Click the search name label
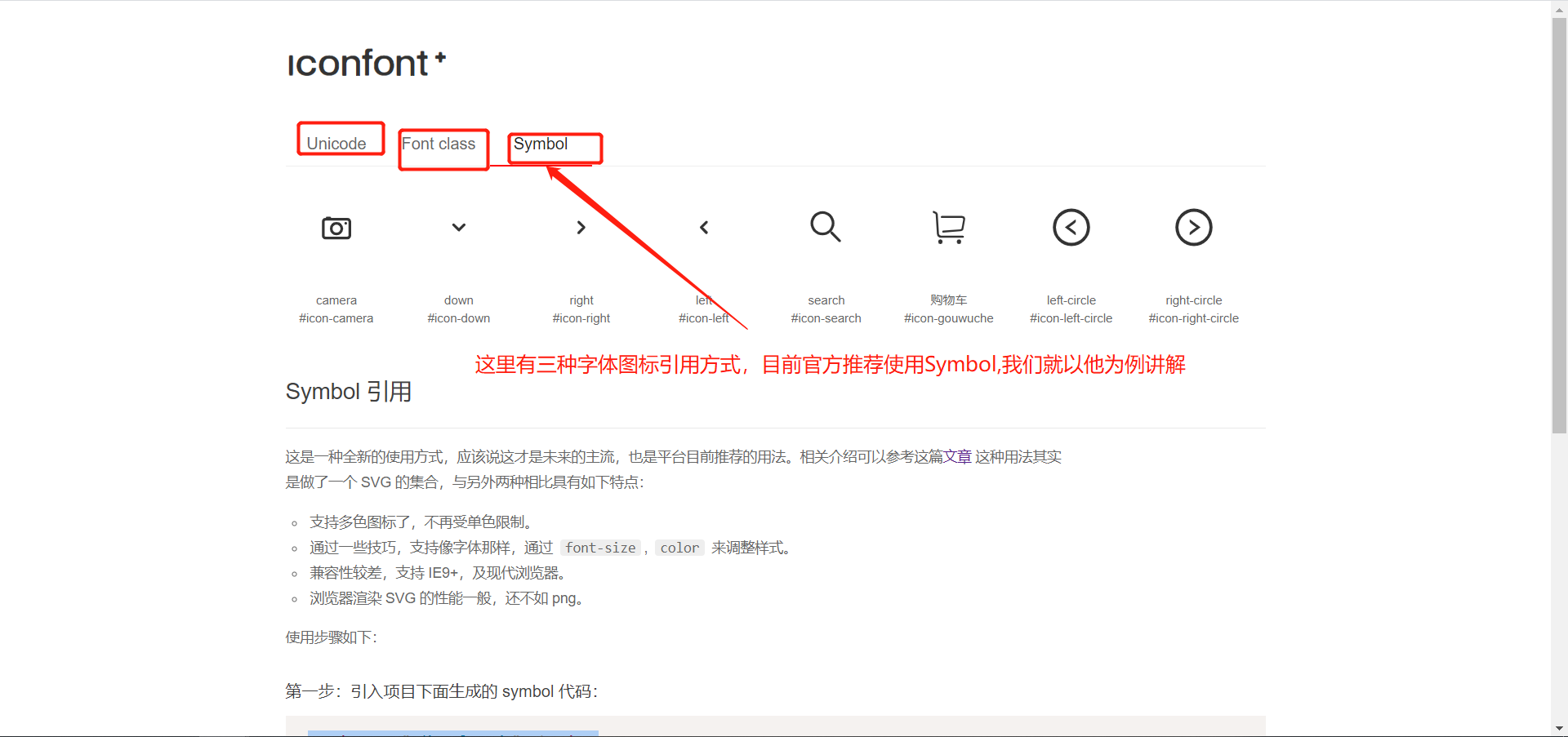1568x737 pixels. (826, 300)
